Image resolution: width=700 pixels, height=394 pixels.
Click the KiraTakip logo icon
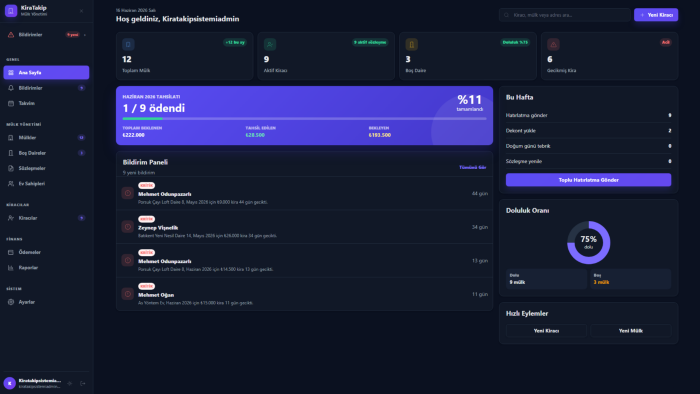click(x=11, y=10)
